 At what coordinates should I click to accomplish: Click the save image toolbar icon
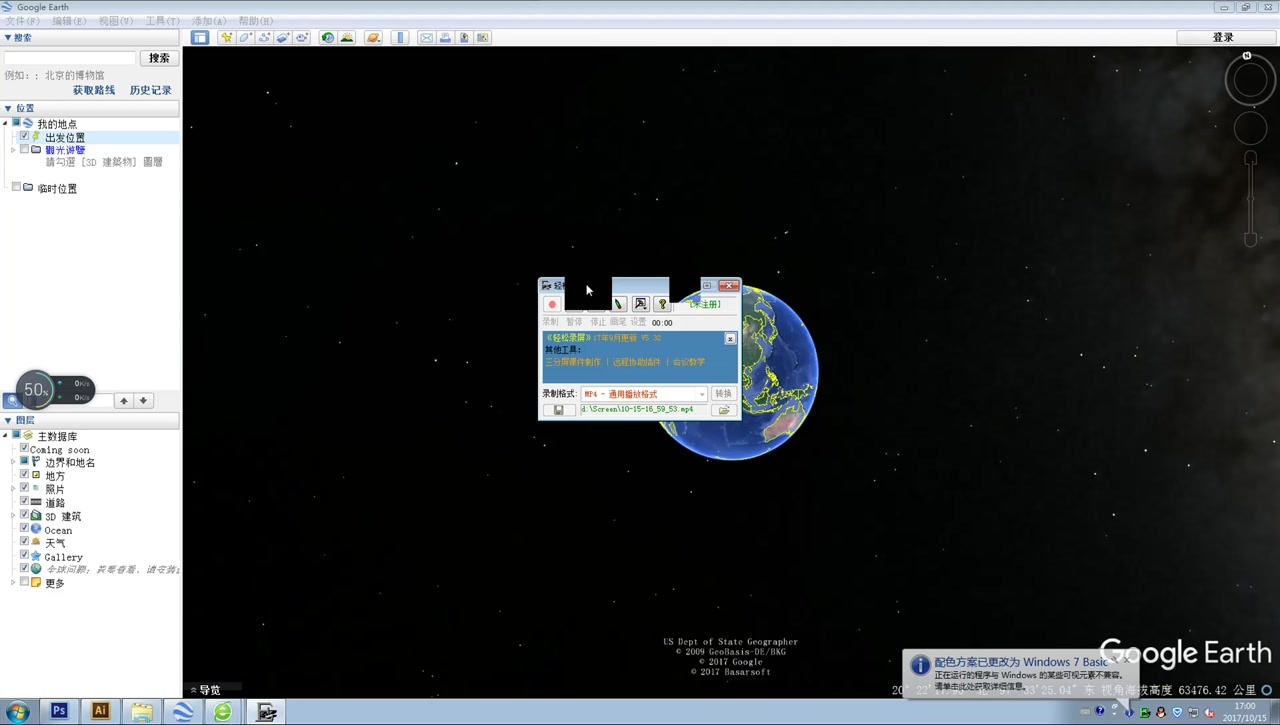pos(464,38)
